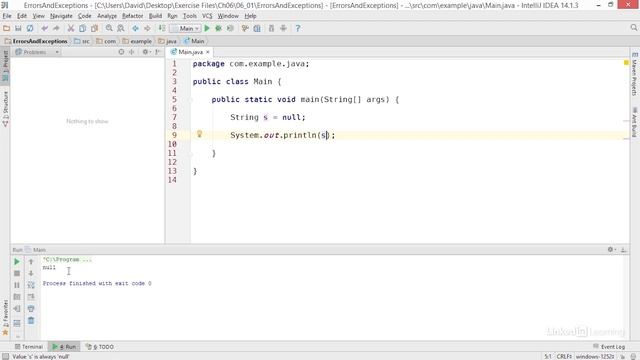This screenshot has height=360, width=640.
Task: Click the Save All toolbar icon
Action: pyautogui.click(x=18, y=28)
